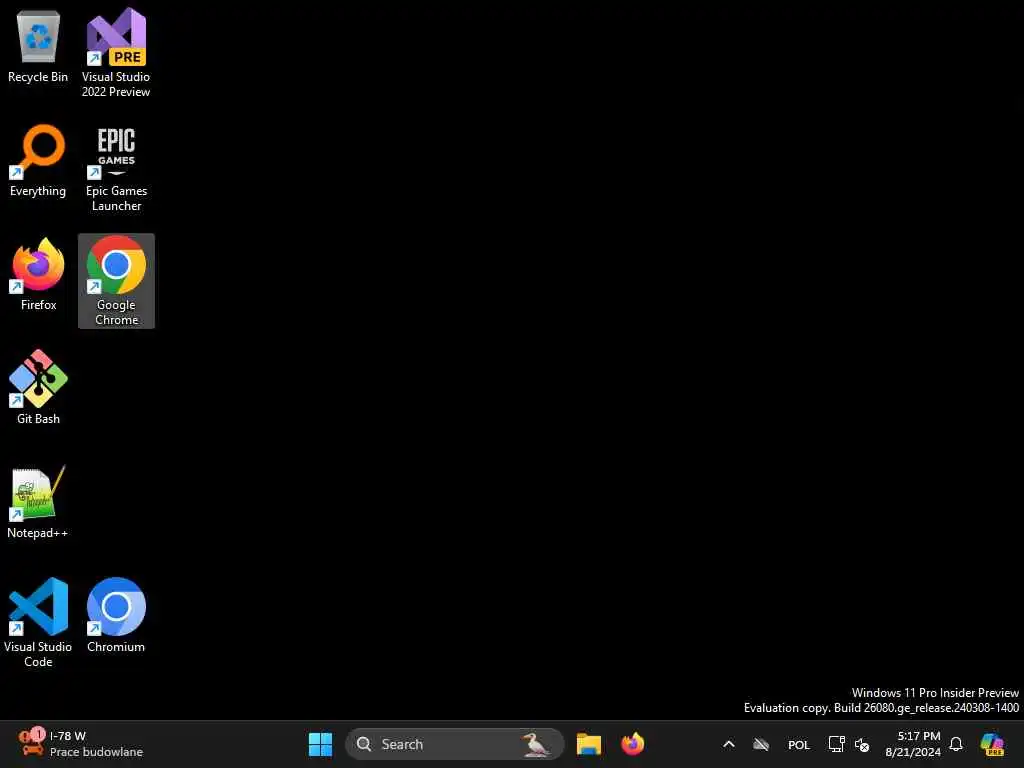Image resolution: width=1024 pixels, height=768 pixels.
Task: Open the OneDrive cloud tray icon
Action: [761, 744]
